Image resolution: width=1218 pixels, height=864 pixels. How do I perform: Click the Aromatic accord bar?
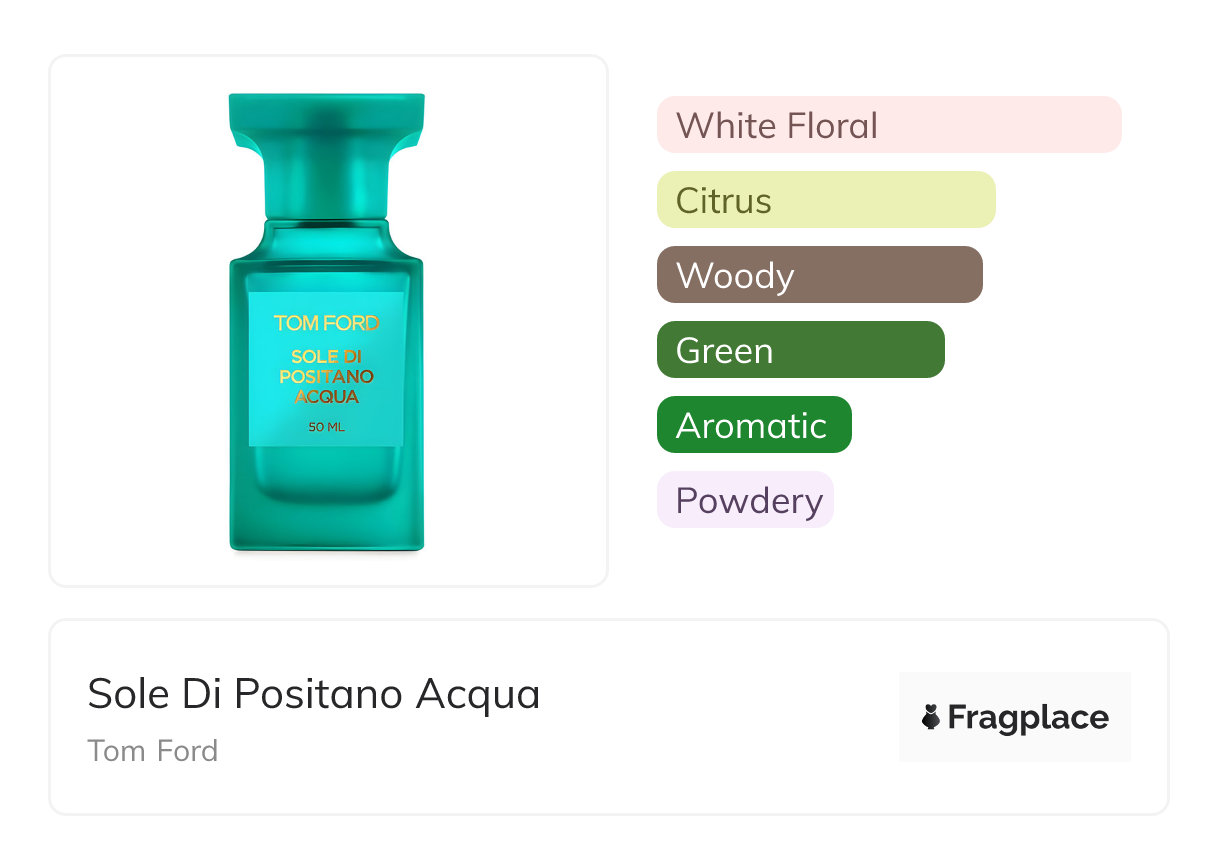pyautogui.click(x=754, y=425)
